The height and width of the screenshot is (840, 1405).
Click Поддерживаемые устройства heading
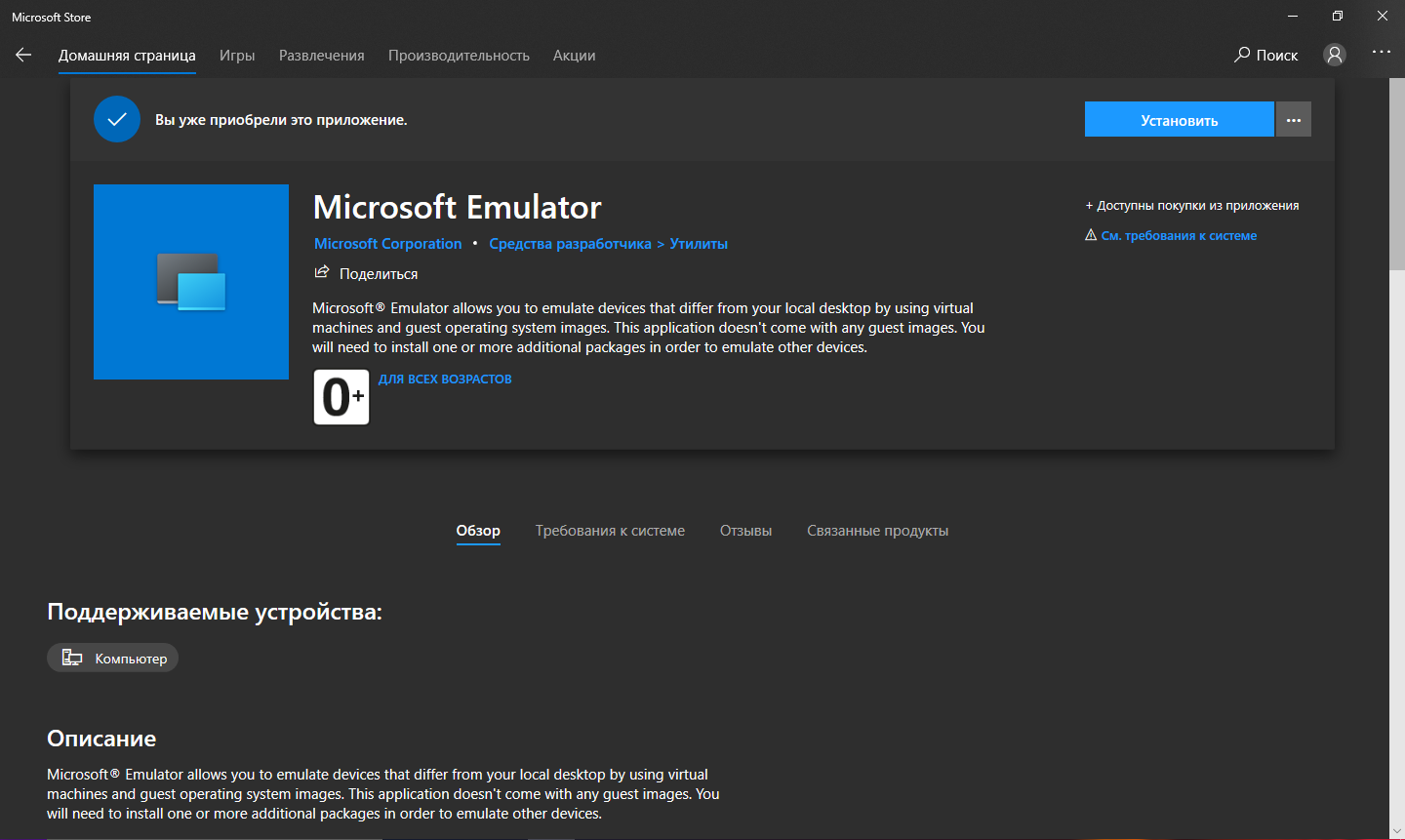pos(215,612)
